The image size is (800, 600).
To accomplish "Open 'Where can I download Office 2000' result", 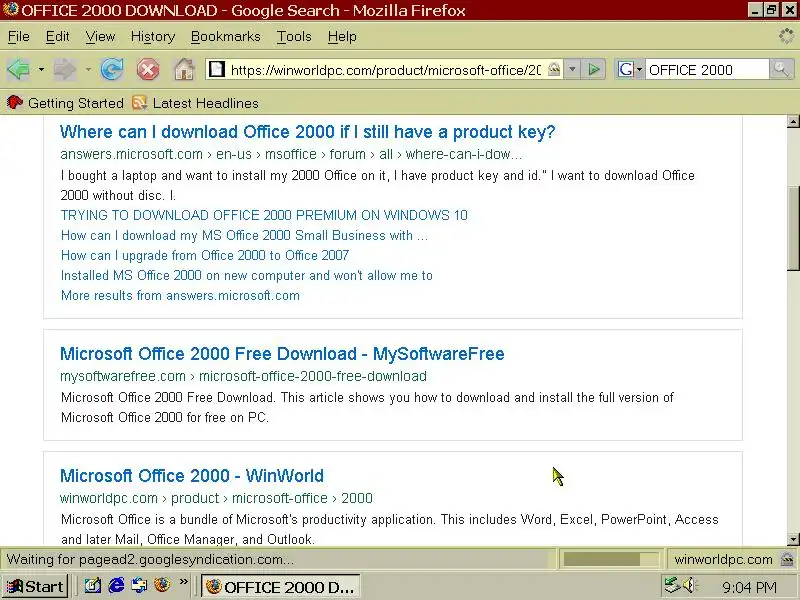I will pyautogui.click(x=307, y=132).
